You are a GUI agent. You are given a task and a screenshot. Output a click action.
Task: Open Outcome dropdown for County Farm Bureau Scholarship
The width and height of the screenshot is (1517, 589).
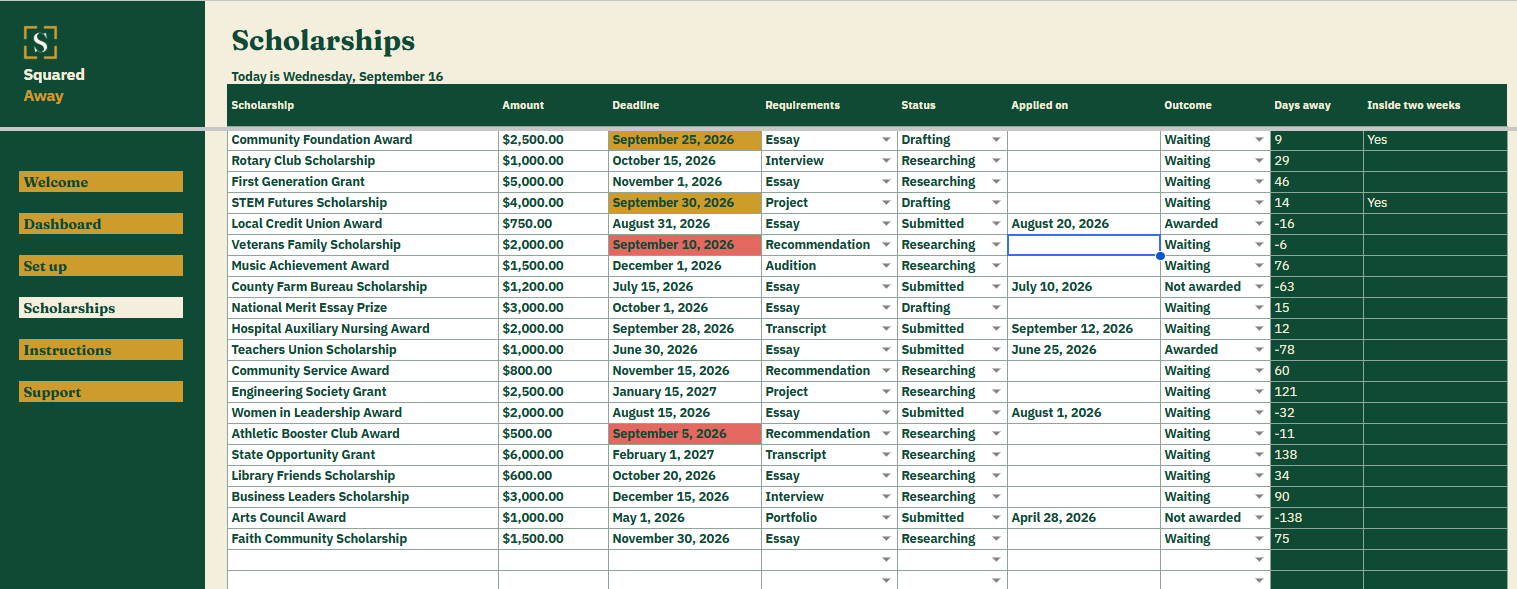pyautogui.click(x=1259, y=287)
